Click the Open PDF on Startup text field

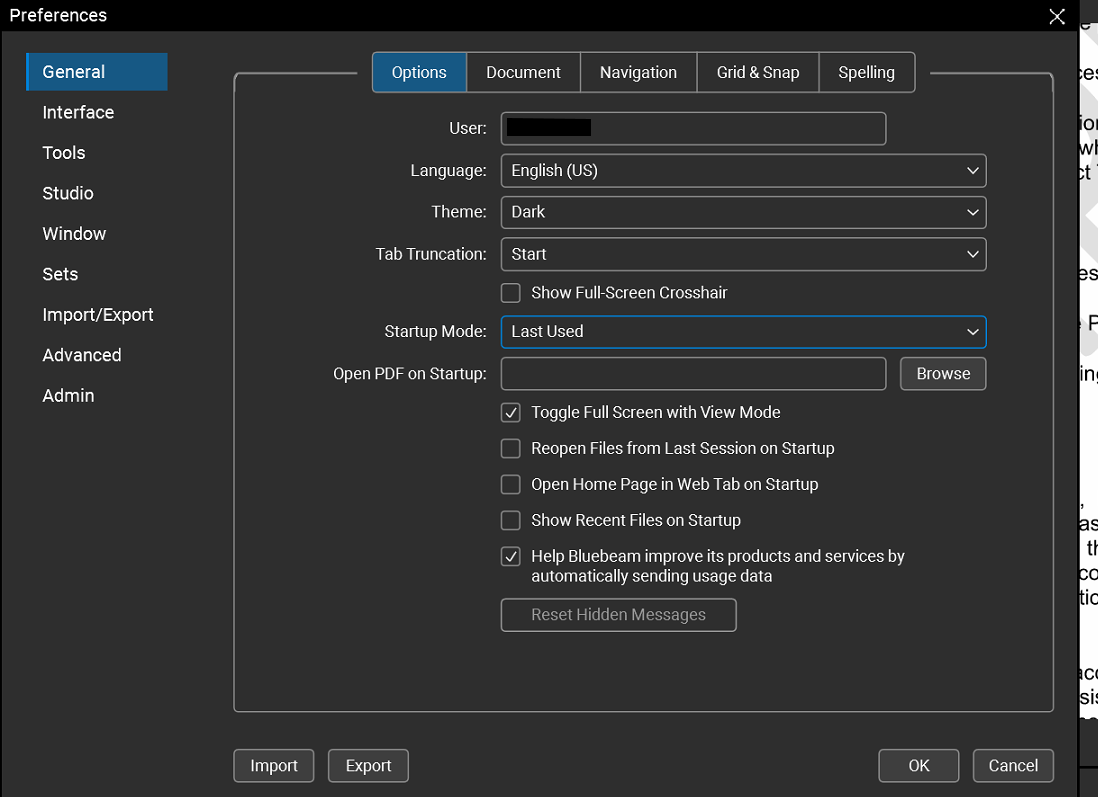693,373
